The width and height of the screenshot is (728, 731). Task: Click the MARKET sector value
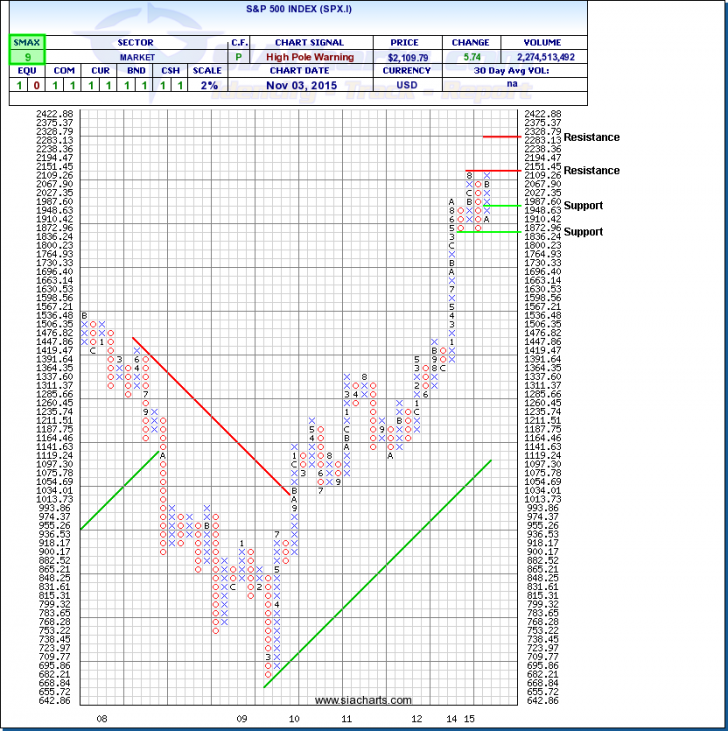[132, 57]
